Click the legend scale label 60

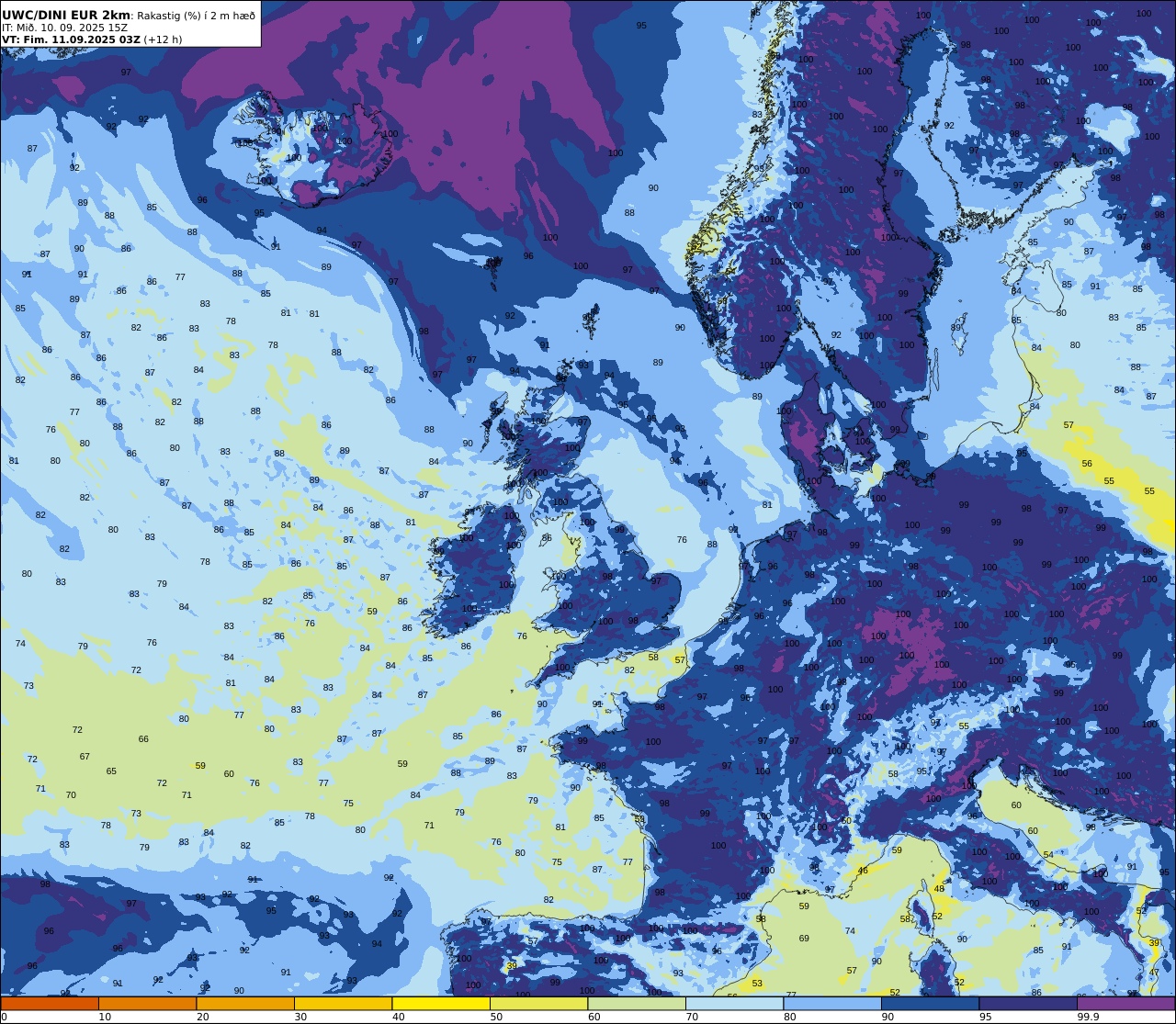tap(594, 1017)
